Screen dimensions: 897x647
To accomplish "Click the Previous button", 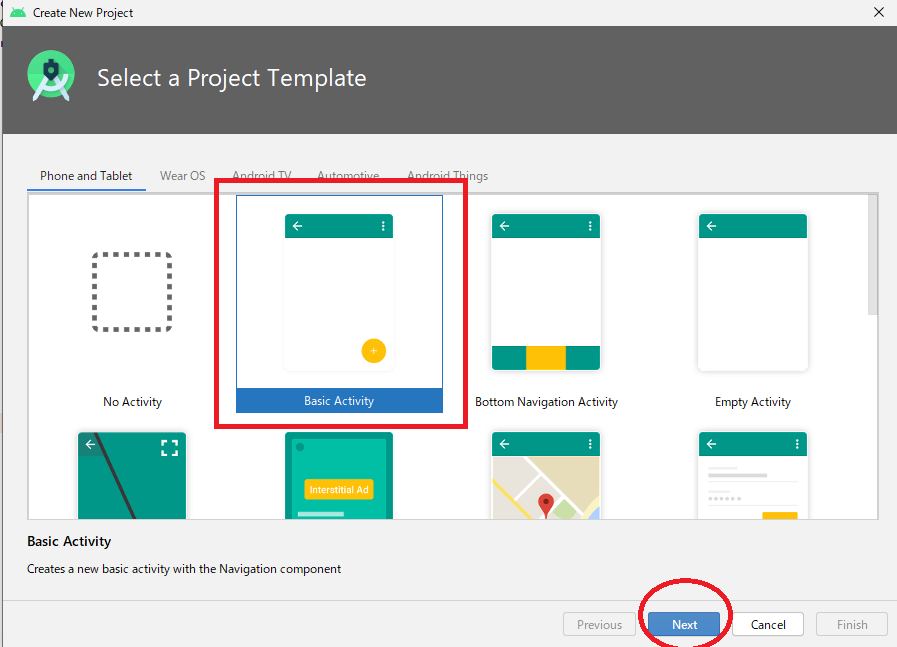I will (x=599, y=624).
